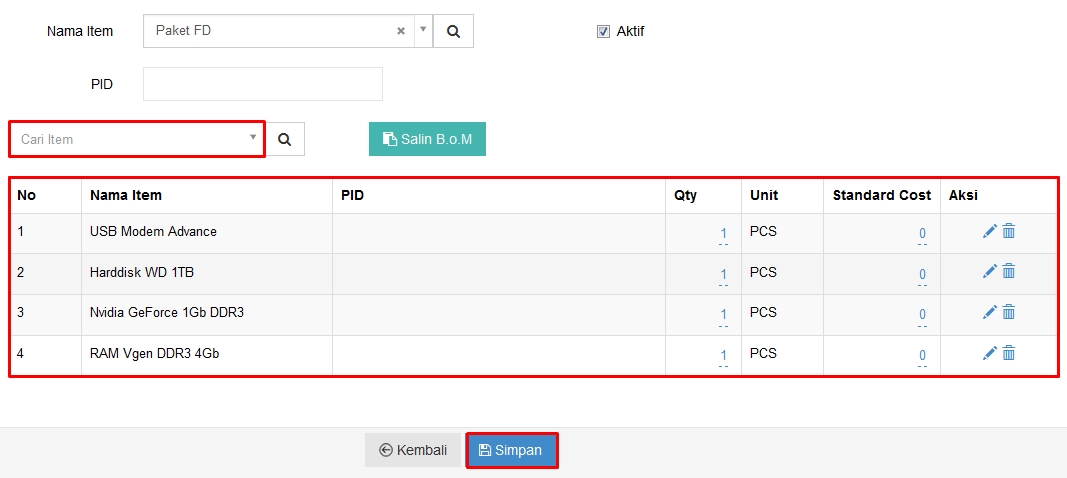The image size is (1067, 478).
Task: Go back with the Kembali button
Action: click(x=413, y=450)
